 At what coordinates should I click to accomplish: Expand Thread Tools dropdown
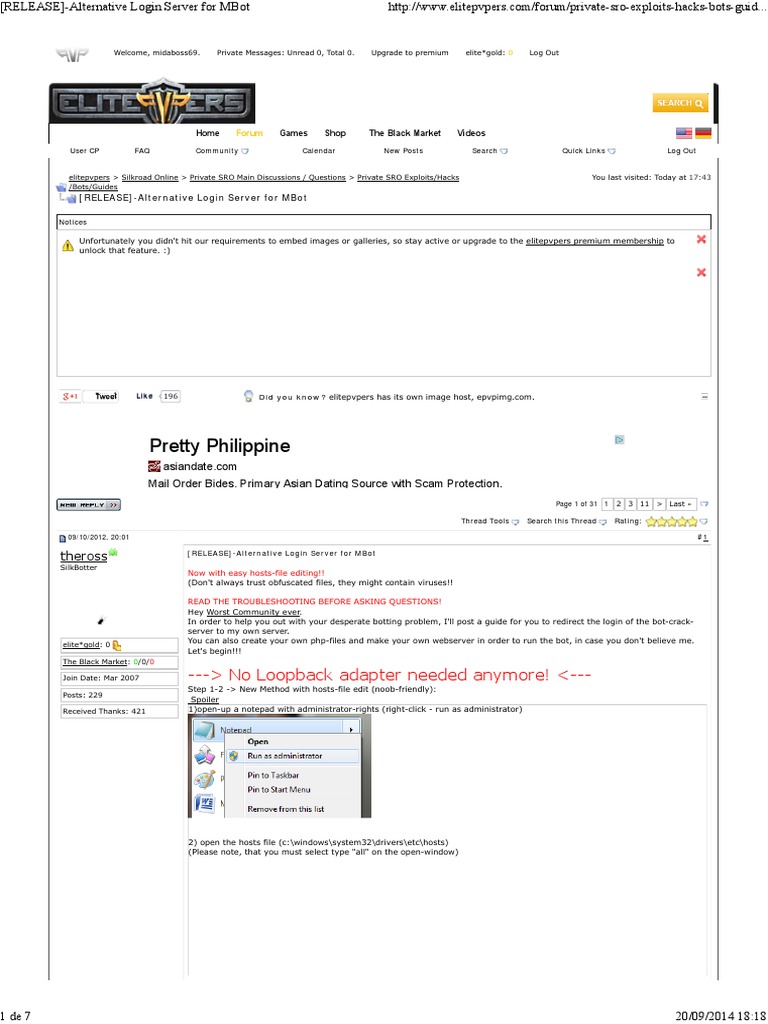point(490,521)
